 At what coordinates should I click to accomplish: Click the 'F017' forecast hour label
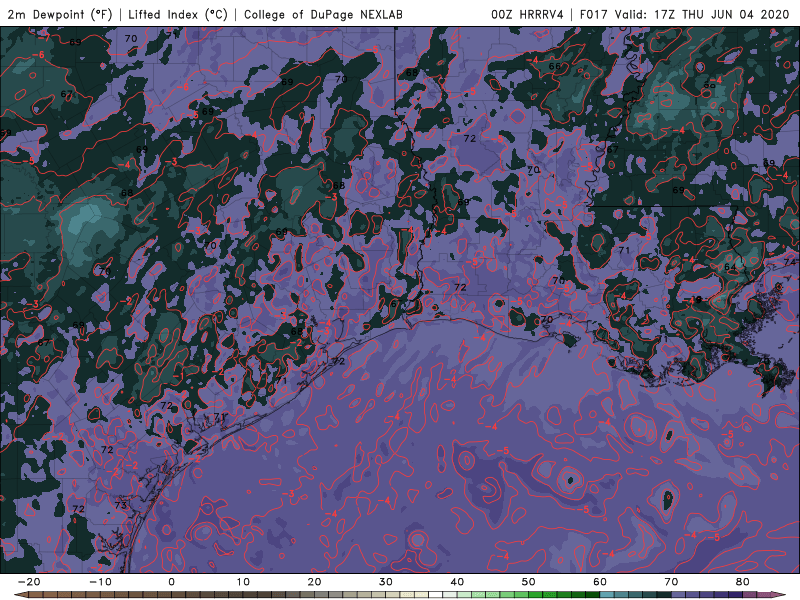point(593,14)
